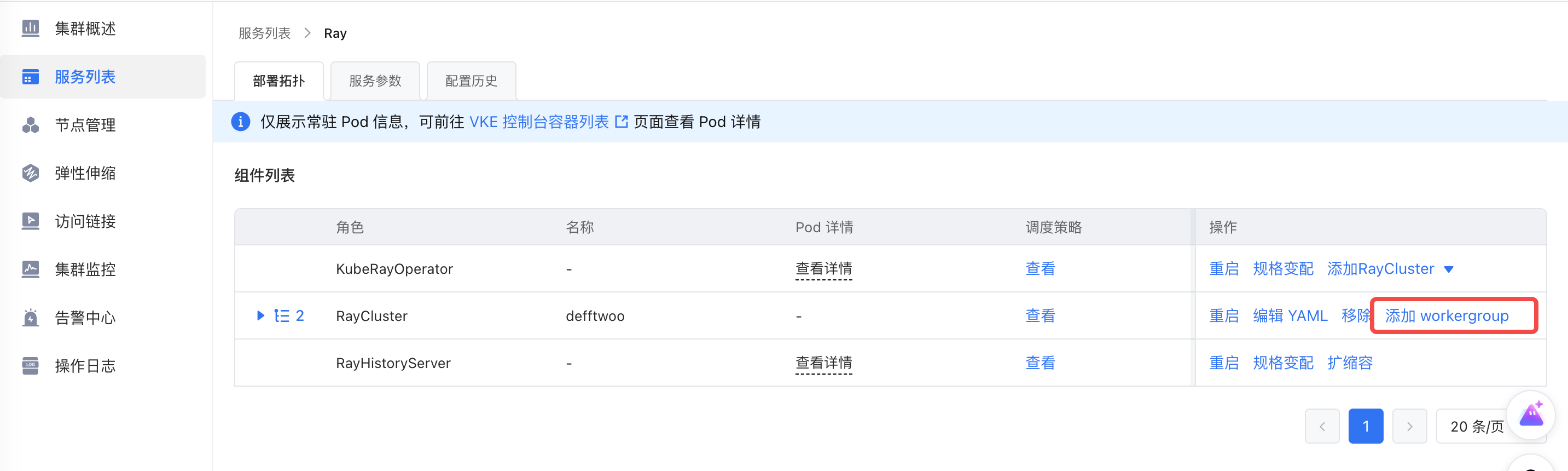Click the node management cubes icon
The image size is (1568, 471).
coord(31,125)
